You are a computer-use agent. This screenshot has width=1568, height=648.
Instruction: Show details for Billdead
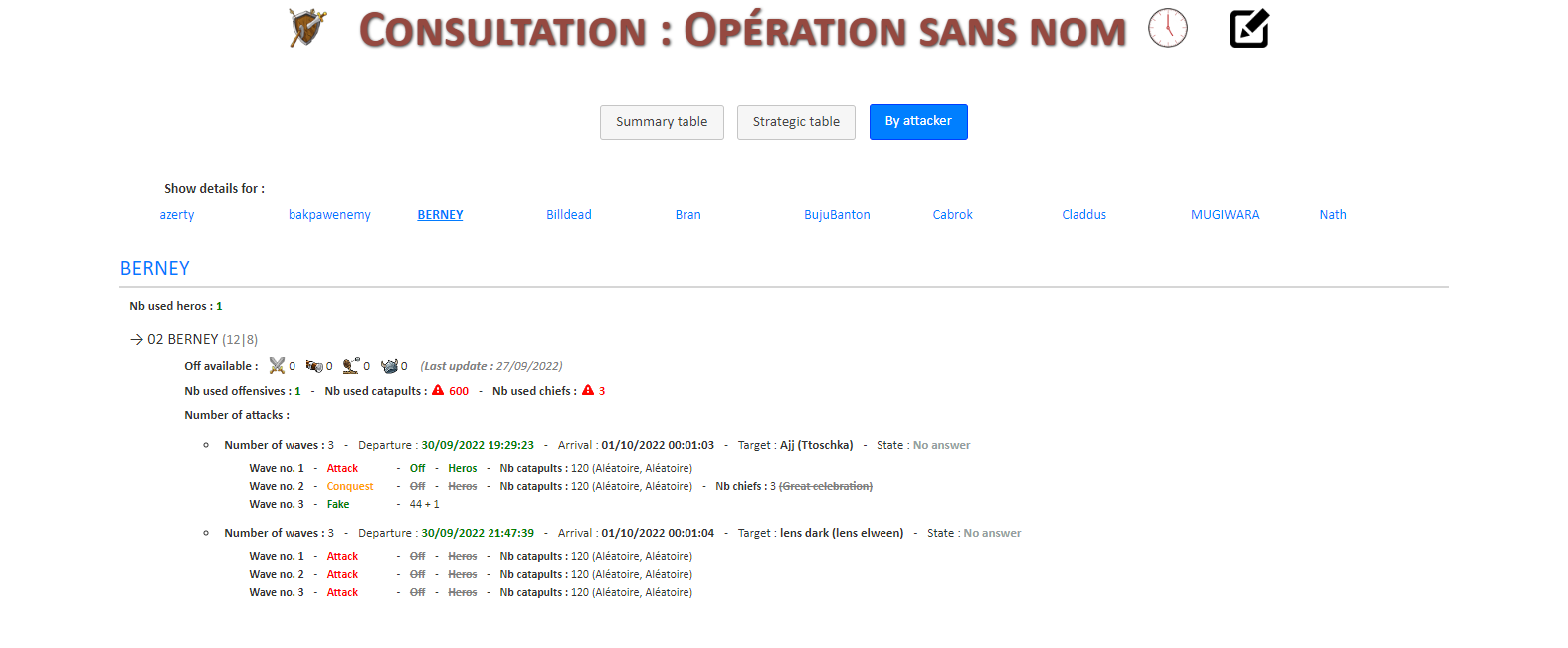click(569, 214)
